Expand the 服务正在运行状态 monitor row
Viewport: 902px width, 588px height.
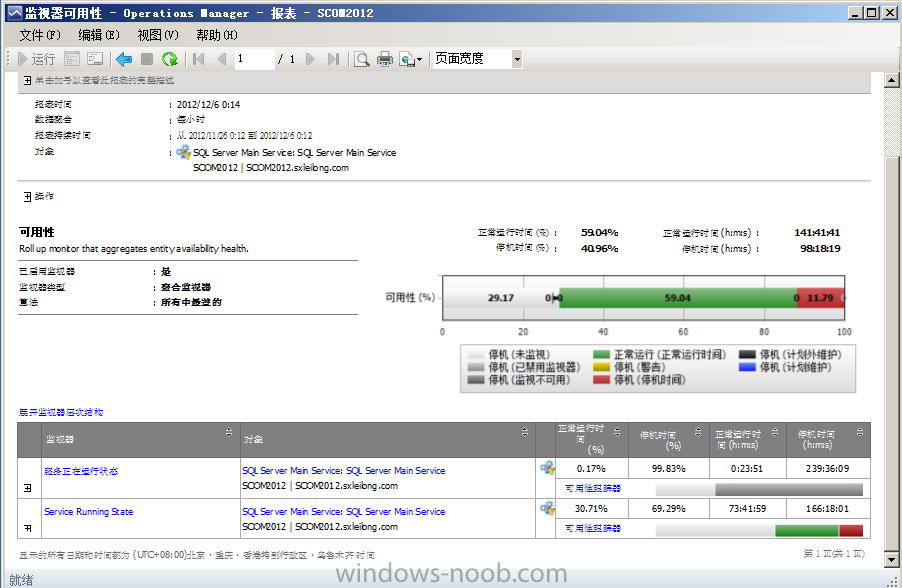pos(28,488)
